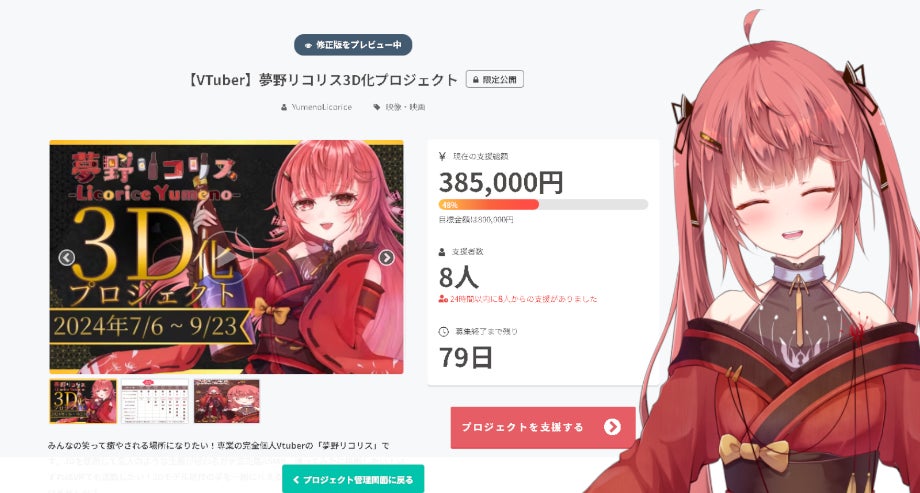Click the yen icon above funding total
The width and height of the screenshot is (920, 493).
(442, 156)
